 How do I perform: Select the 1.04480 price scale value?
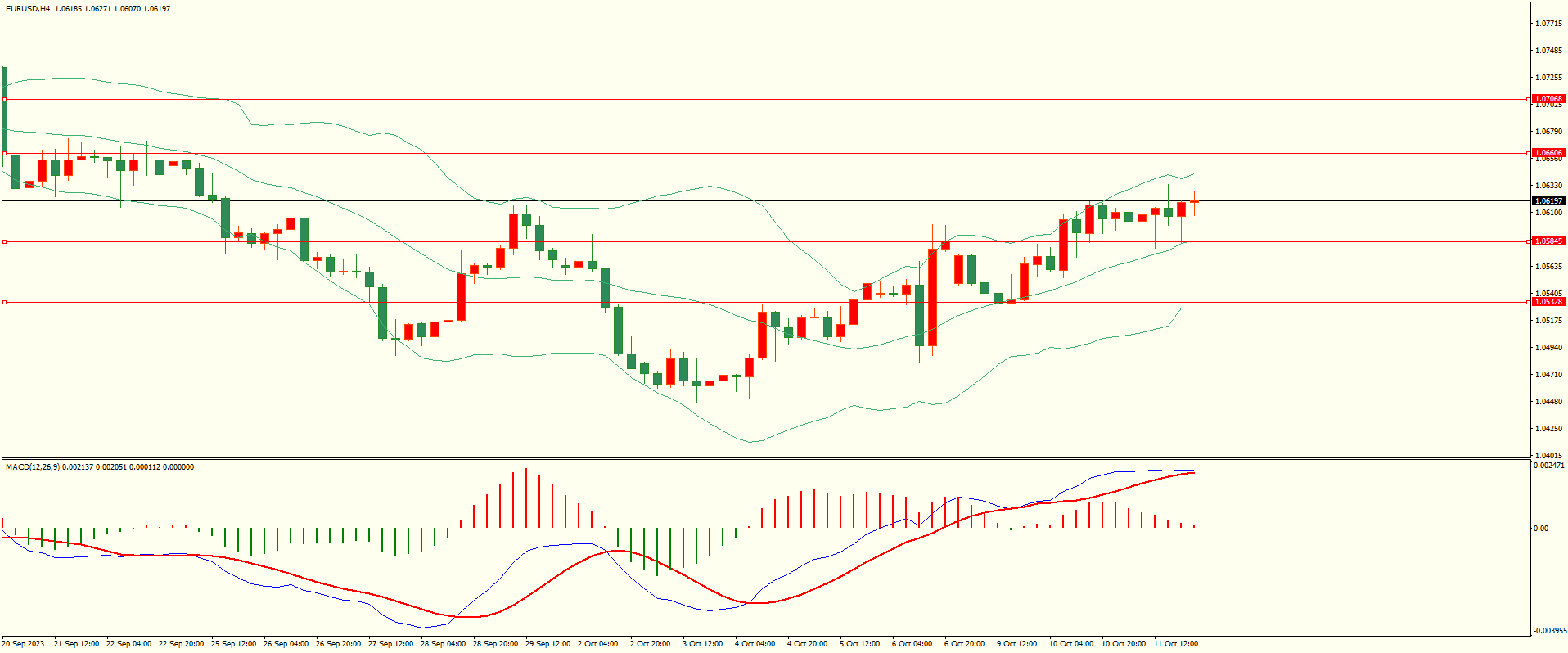[1548, 402]
